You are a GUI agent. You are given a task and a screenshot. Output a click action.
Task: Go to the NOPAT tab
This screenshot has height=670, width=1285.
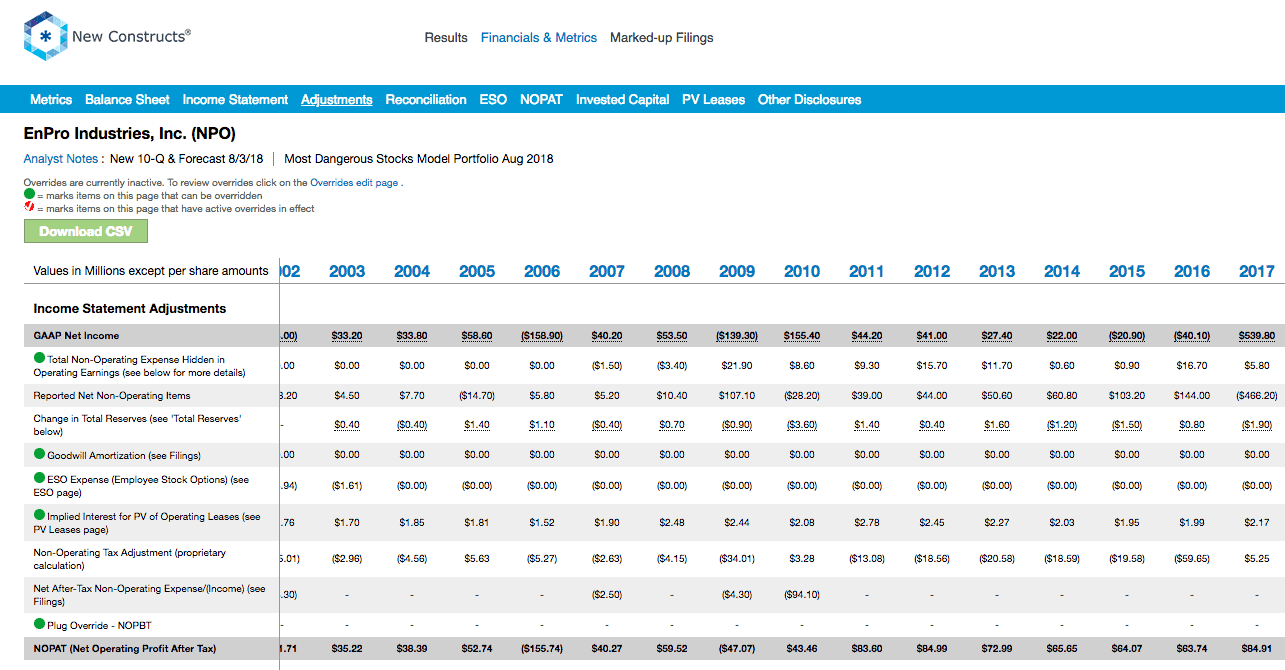[541, 100]
